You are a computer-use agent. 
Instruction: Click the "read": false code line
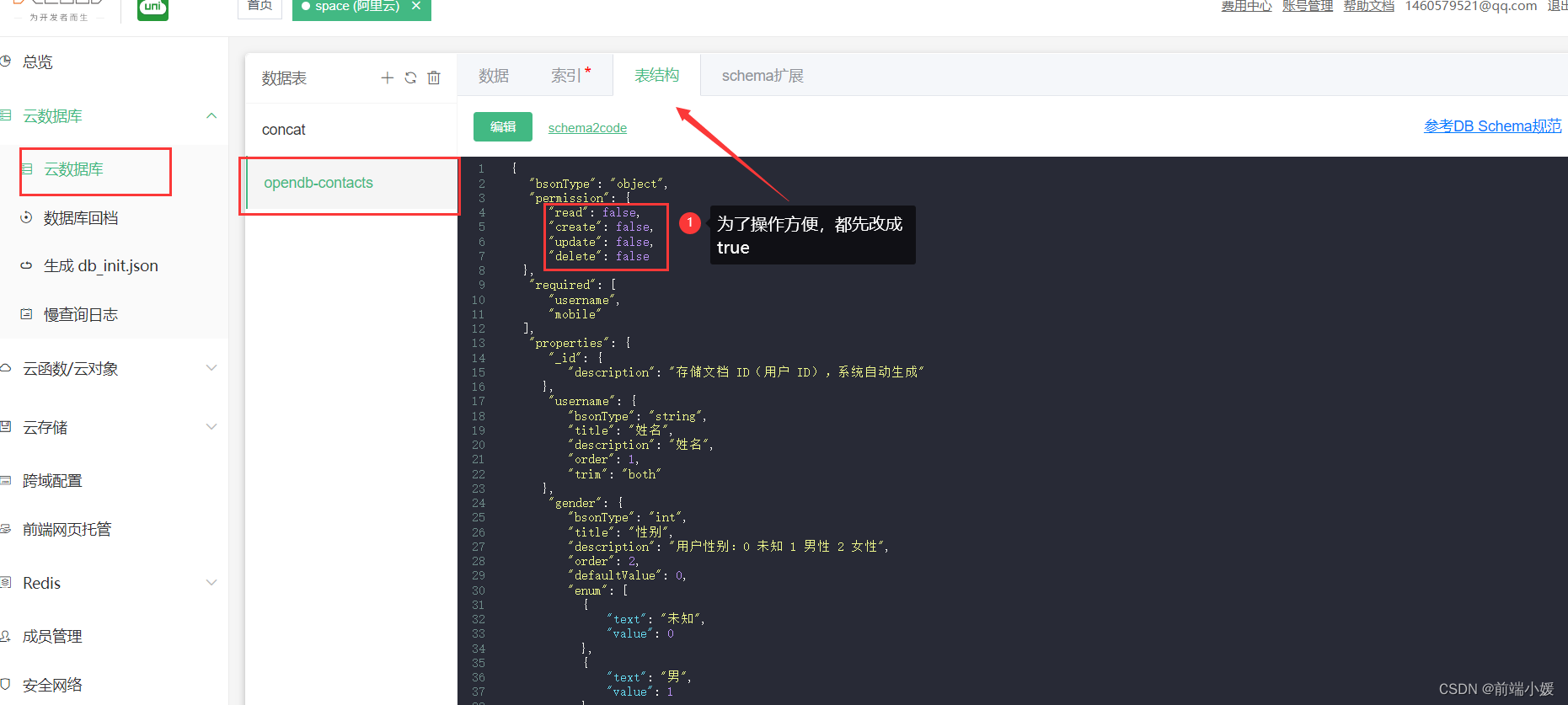(594, 213)
